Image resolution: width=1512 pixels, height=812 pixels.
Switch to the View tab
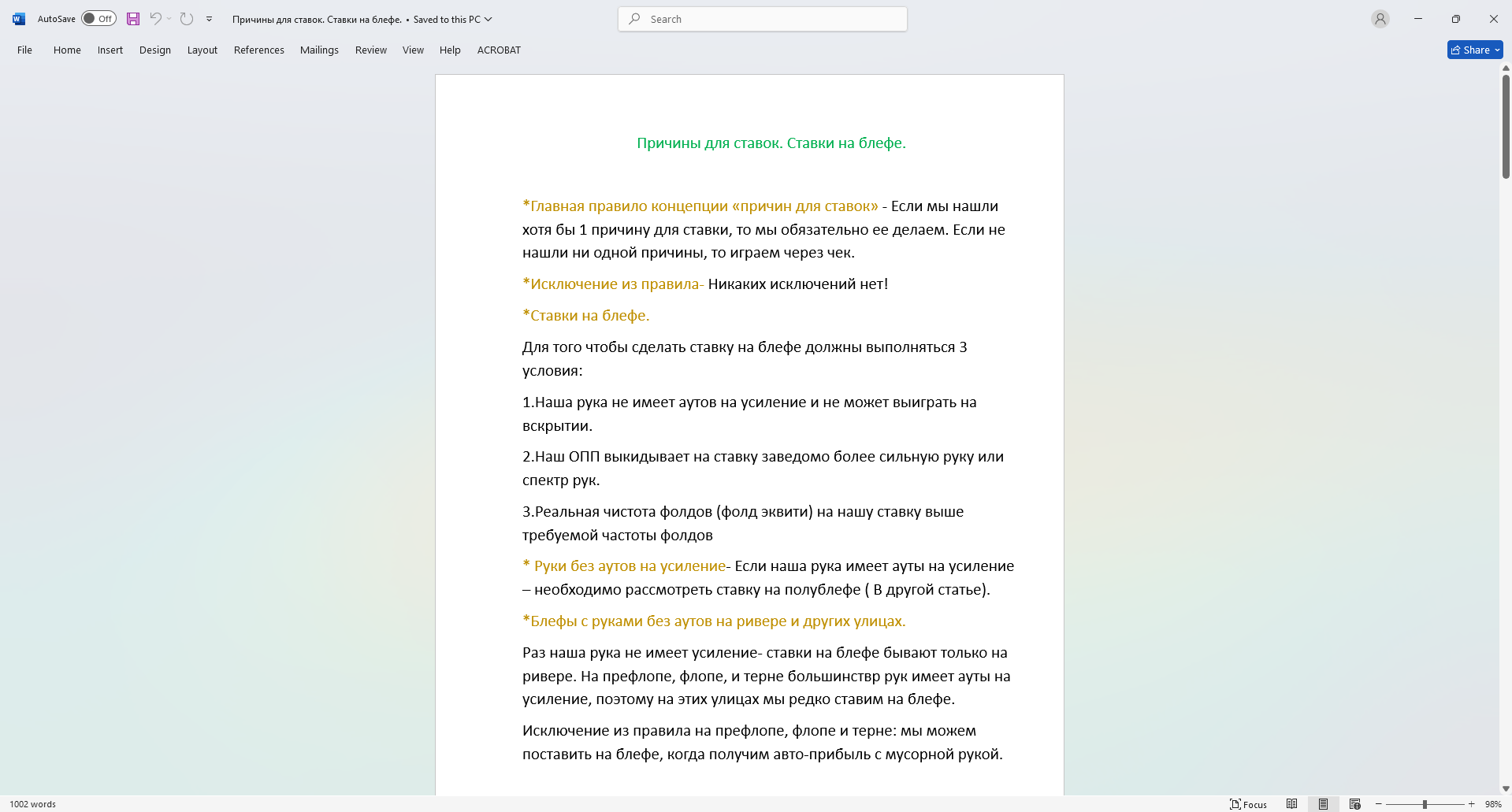pos(413,50)
